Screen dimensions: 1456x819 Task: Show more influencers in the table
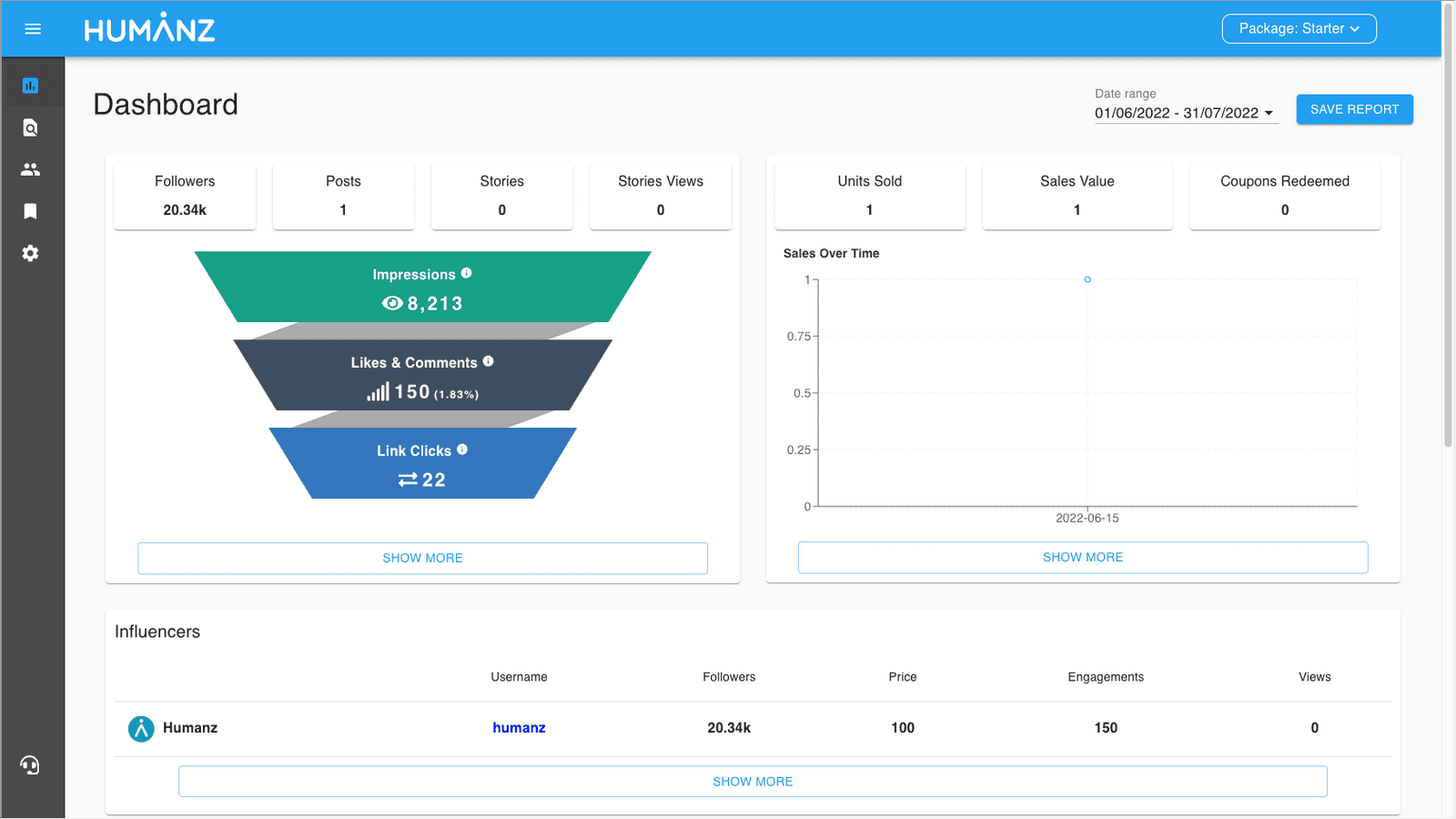753,781
